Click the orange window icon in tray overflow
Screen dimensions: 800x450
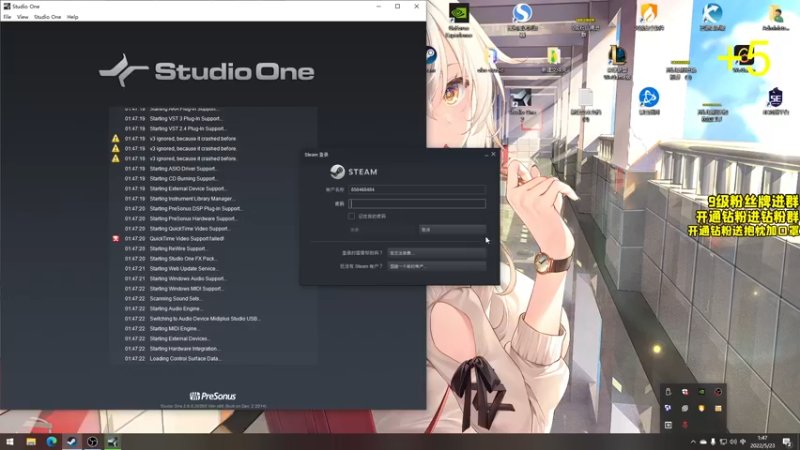pyautogui.click(x=718, y=408)
